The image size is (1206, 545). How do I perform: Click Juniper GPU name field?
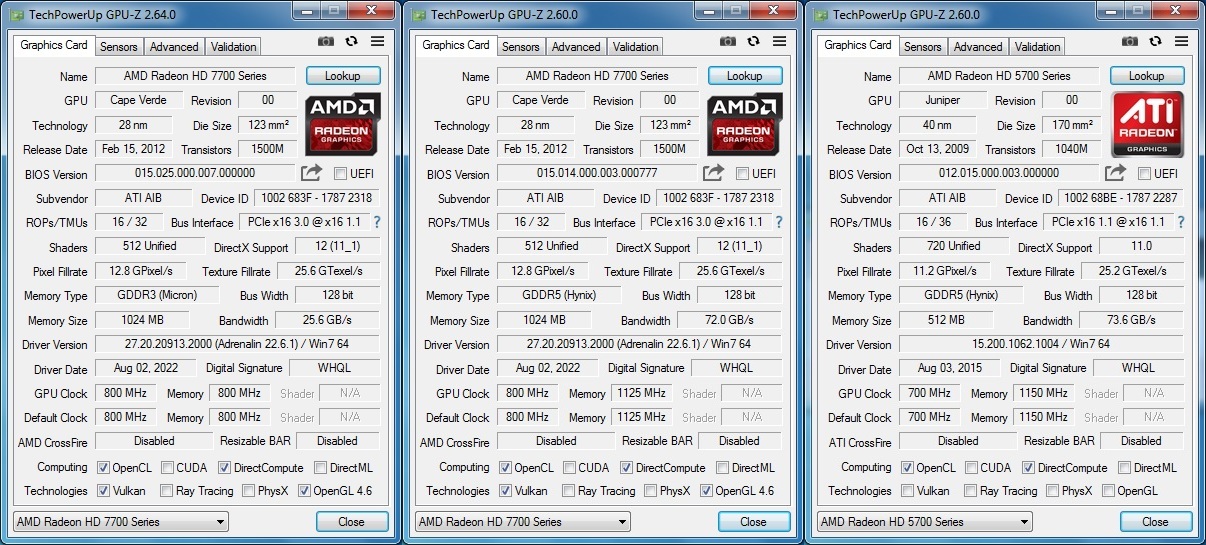click(x=943, y=100)
